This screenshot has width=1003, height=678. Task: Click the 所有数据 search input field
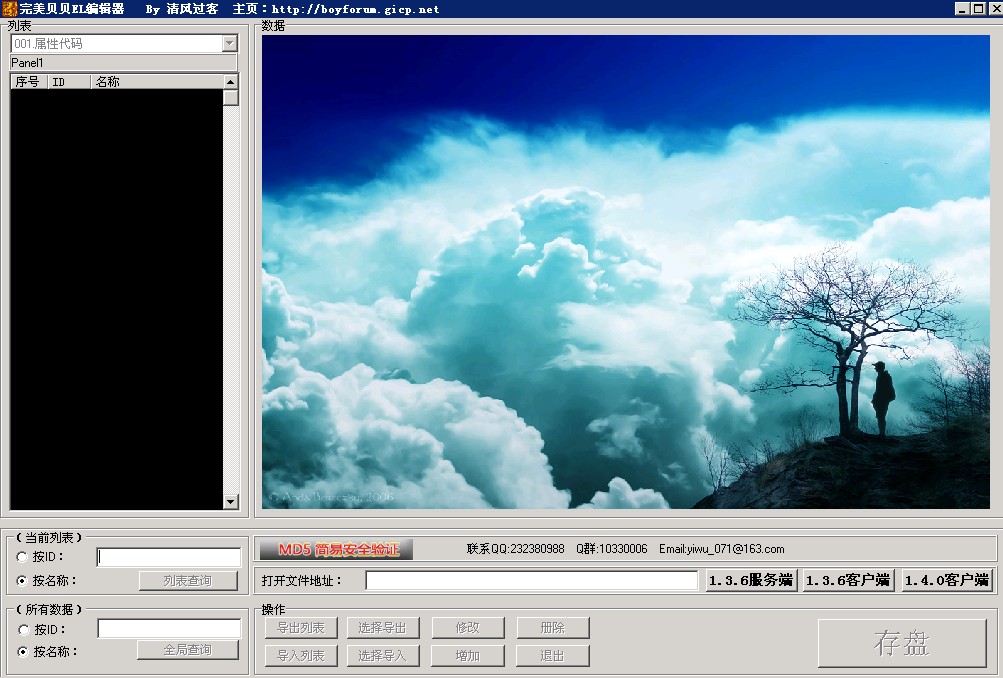(169, 628)
